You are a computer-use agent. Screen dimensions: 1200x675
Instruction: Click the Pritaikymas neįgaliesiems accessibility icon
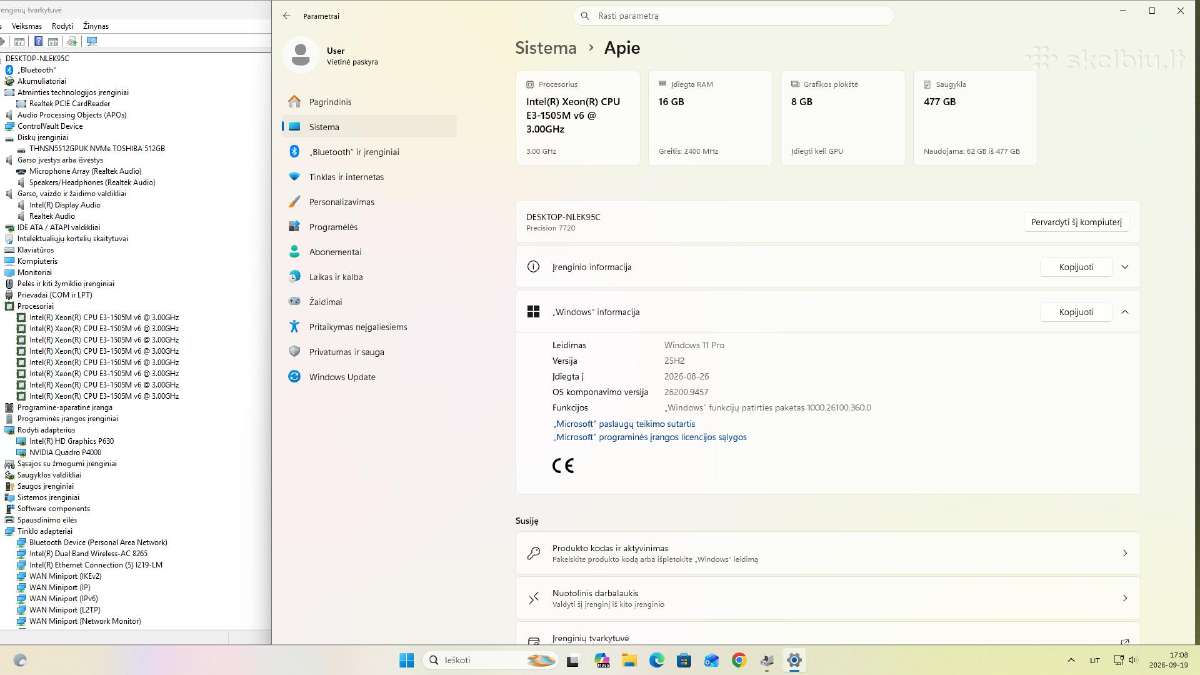pyautogui.click(x=294, y=327)
